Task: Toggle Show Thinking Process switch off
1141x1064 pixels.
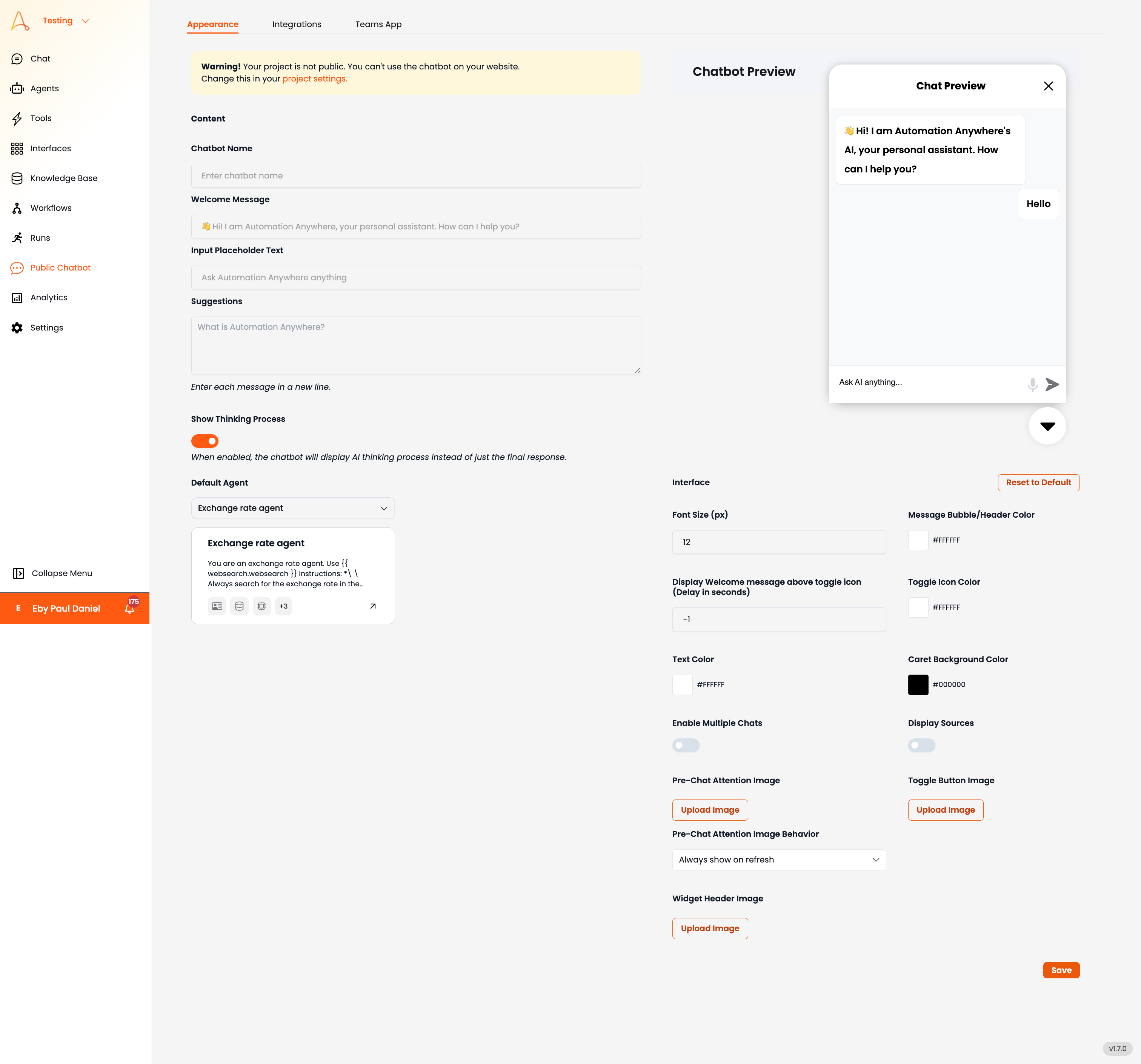Action: tap(205, 441)
